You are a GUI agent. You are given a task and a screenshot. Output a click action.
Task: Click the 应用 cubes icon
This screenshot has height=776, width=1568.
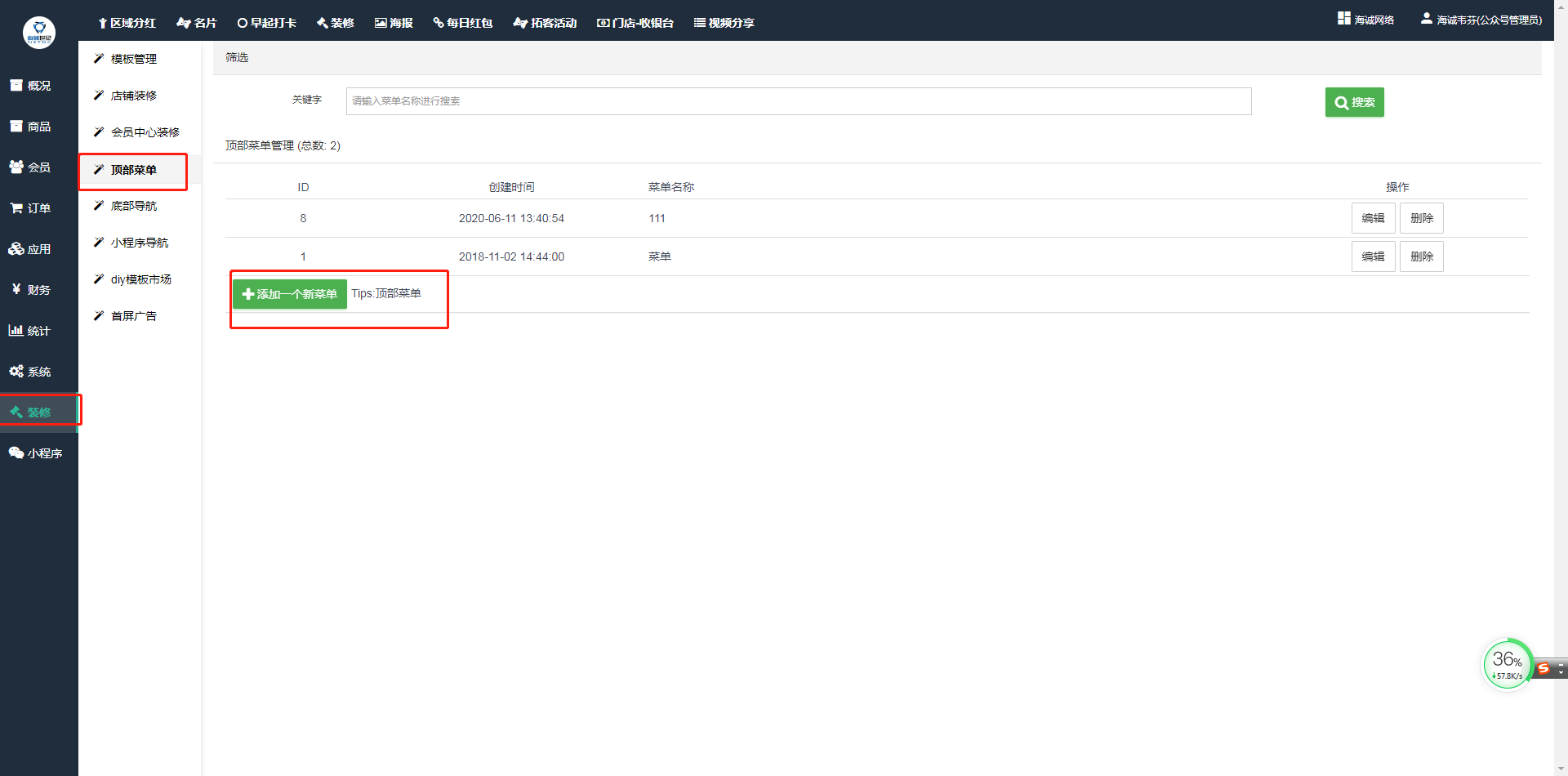pyautogui.click(x=16, y=249)
